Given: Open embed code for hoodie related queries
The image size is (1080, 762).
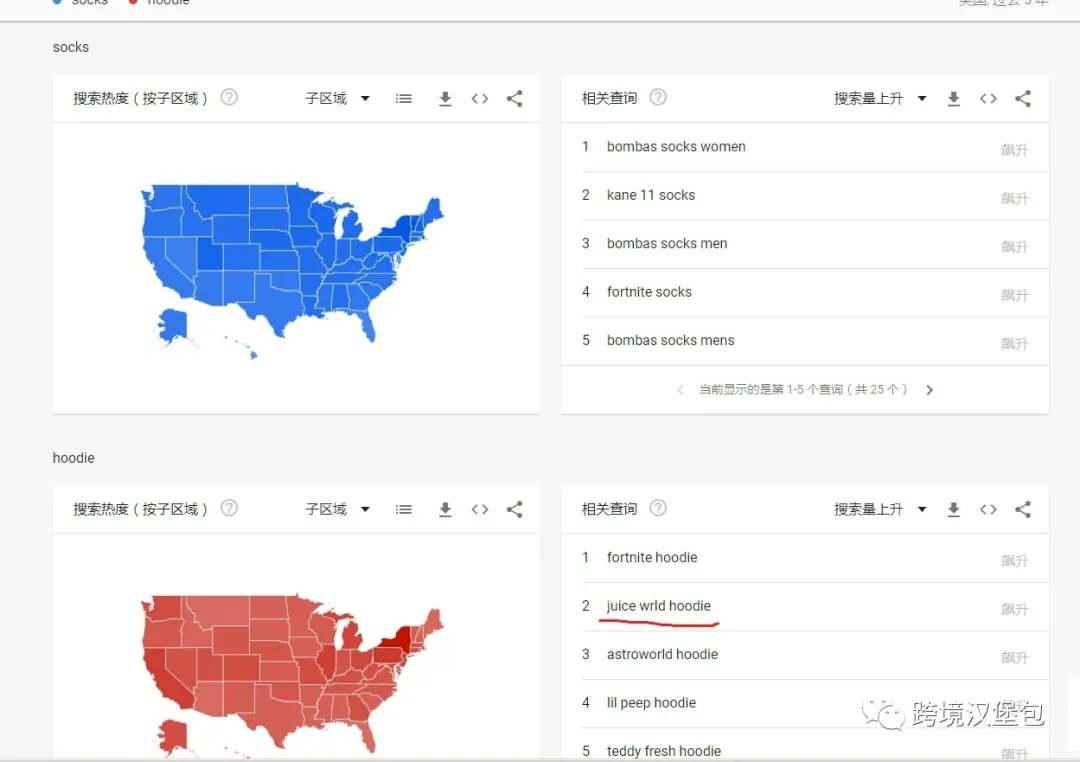Looking at the screenshot, I should pos(988,509).
